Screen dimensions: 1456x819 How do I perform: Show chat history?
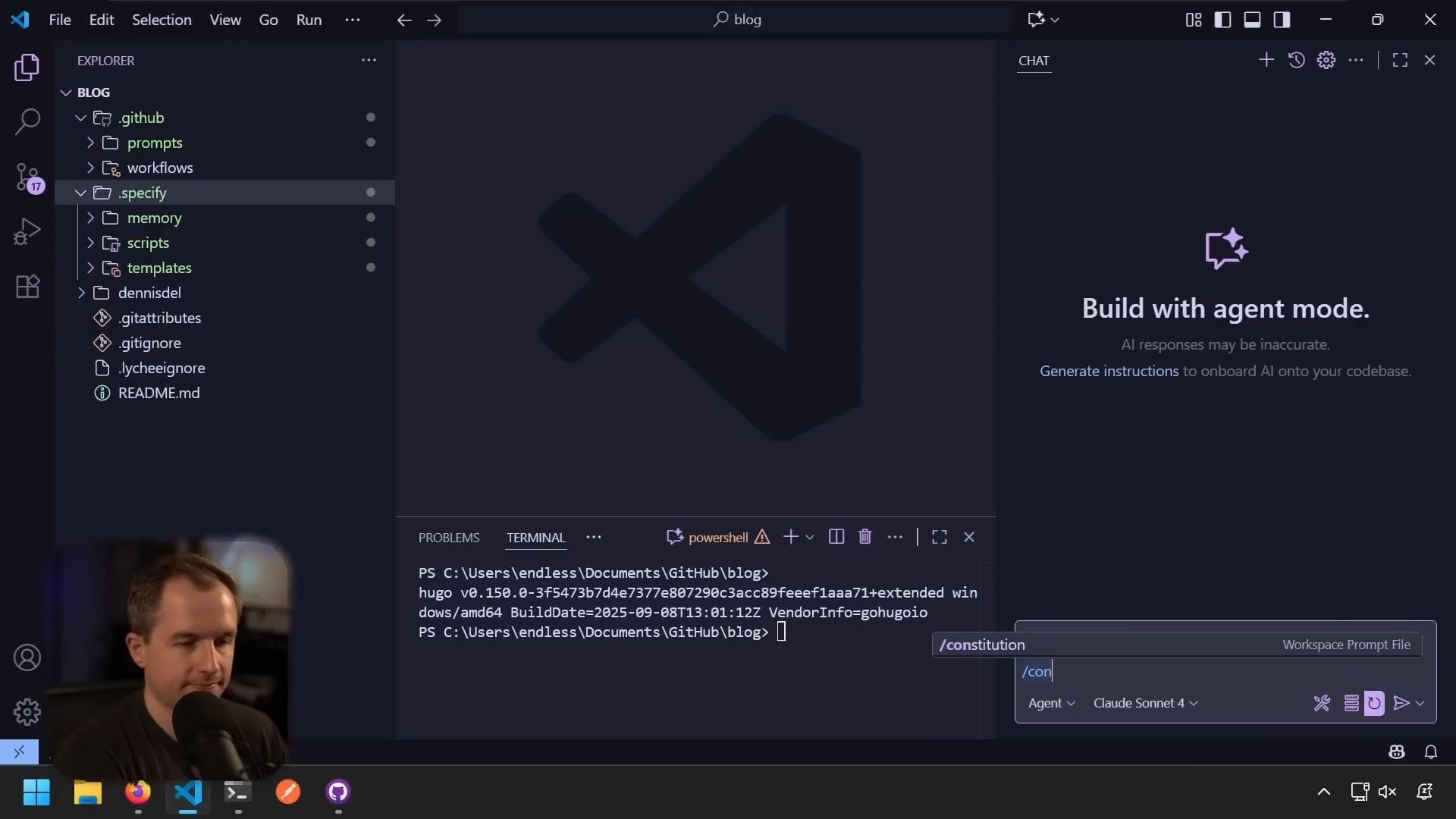[x=1296, y=60]
